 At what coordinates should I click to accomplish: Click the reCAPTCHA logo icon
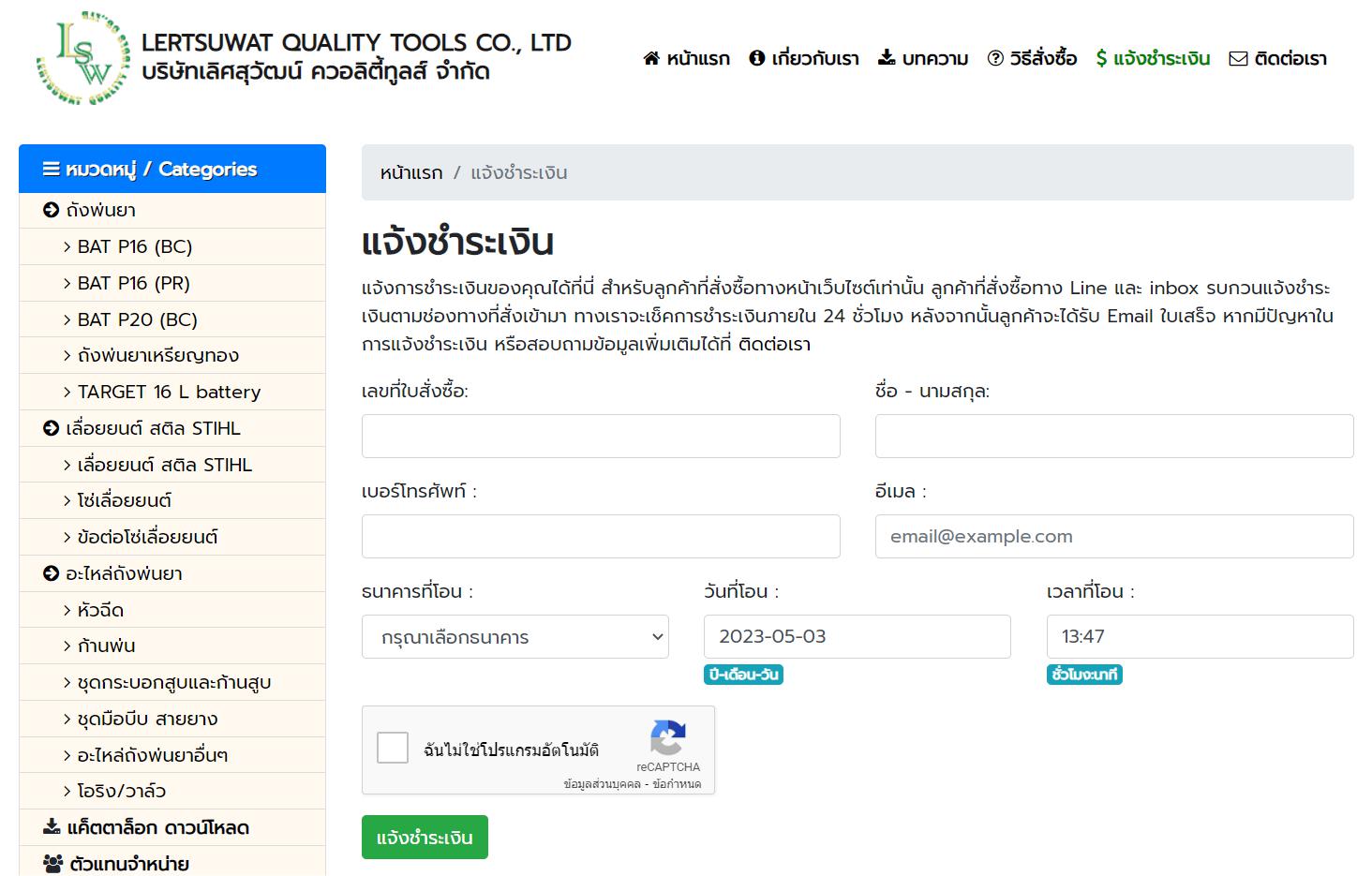point(667,737)
